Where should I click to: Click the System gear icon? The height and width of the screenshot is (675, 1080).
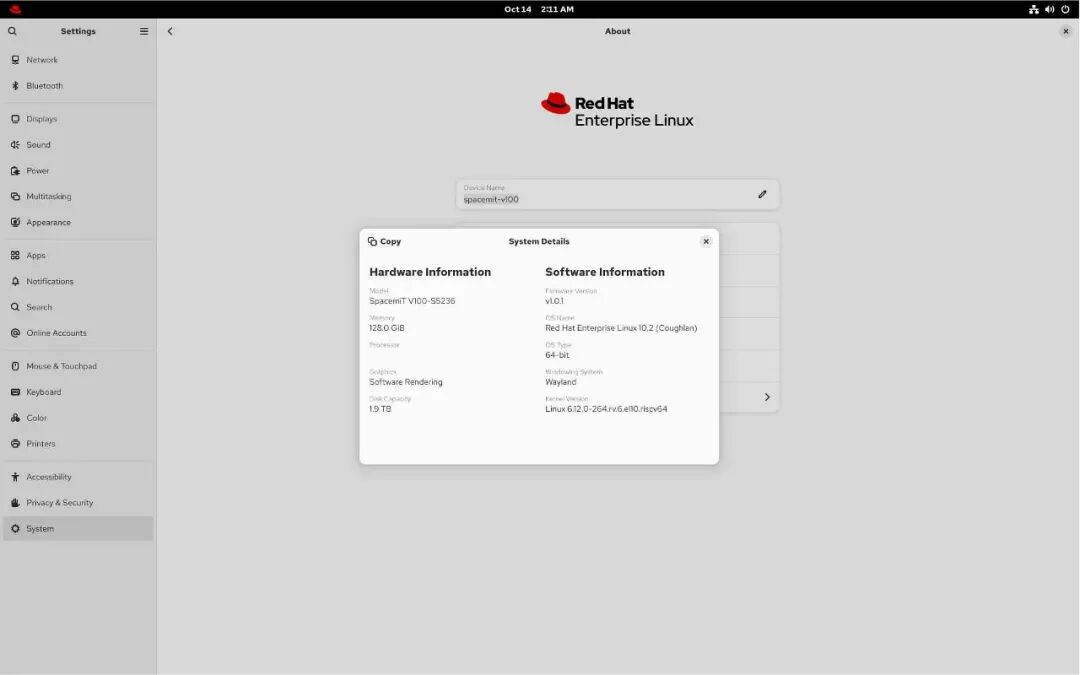pos(15,528)
